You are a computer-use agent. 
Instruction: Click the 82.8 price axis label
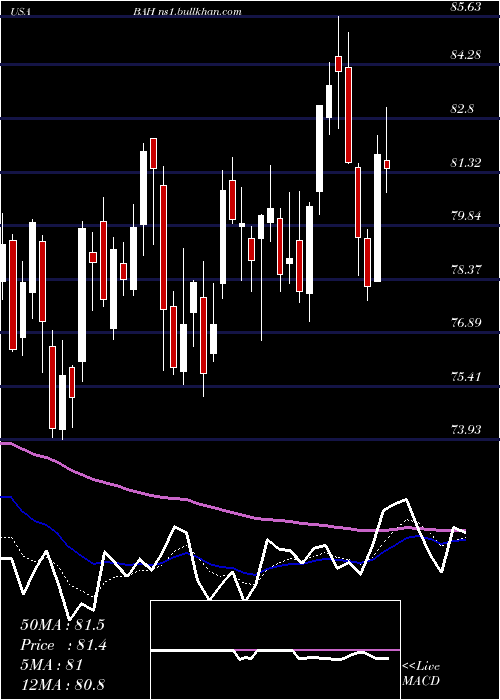tap(462, 109)
